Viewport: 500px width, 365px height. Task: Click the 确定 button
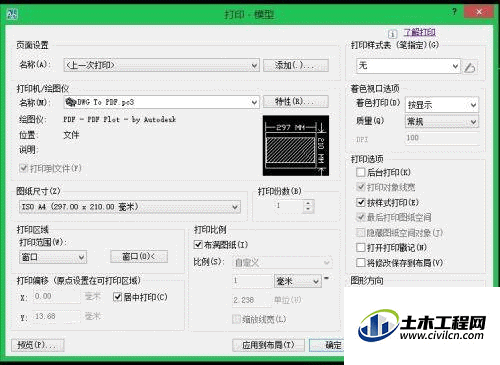point(327,345)
